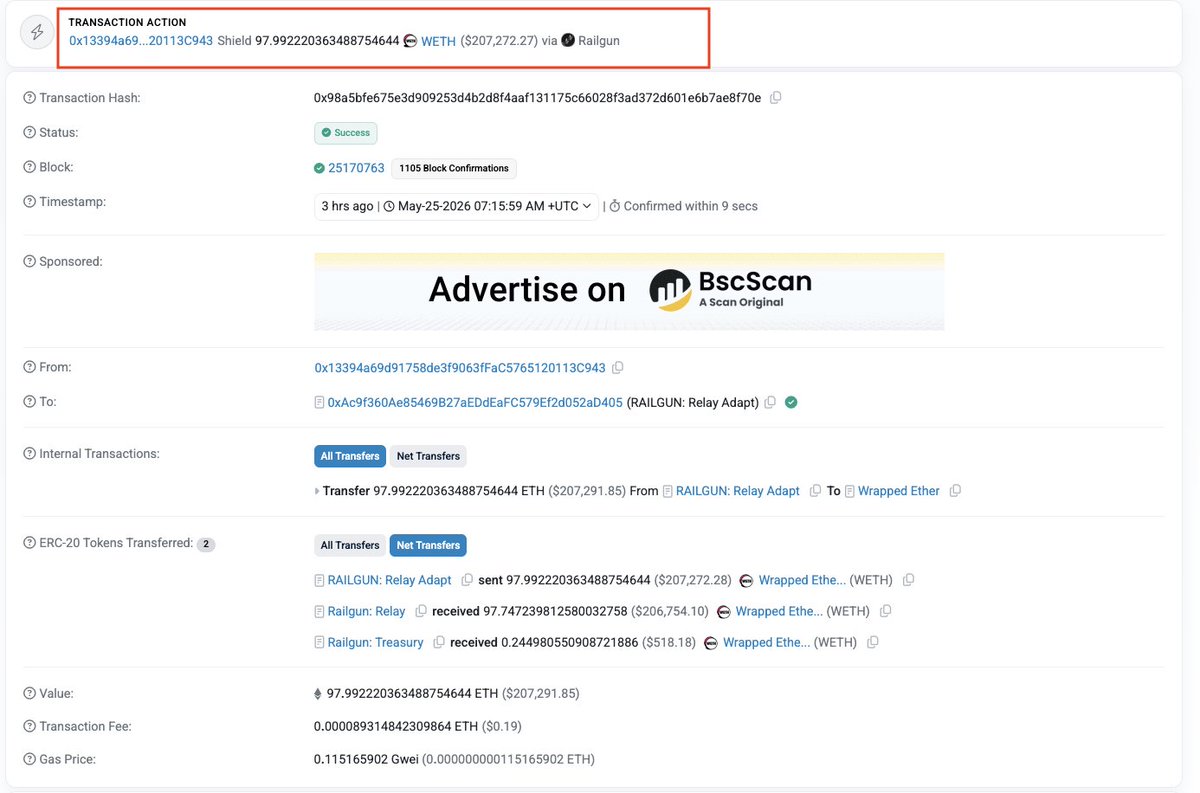Open the Railgun: Treasury address link

pos(376,642)
